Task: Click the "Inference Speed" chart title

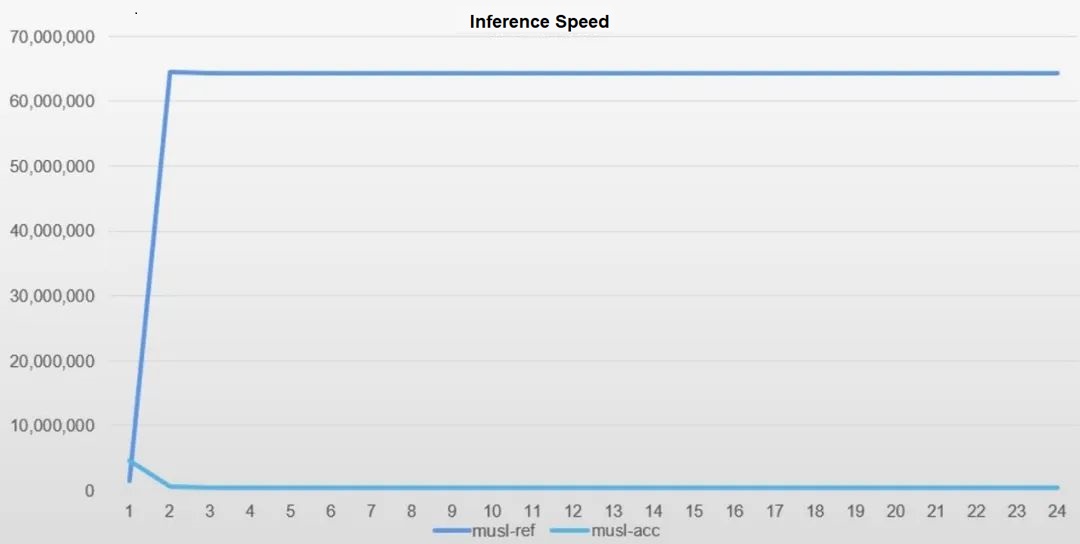Action: (539, 22)
